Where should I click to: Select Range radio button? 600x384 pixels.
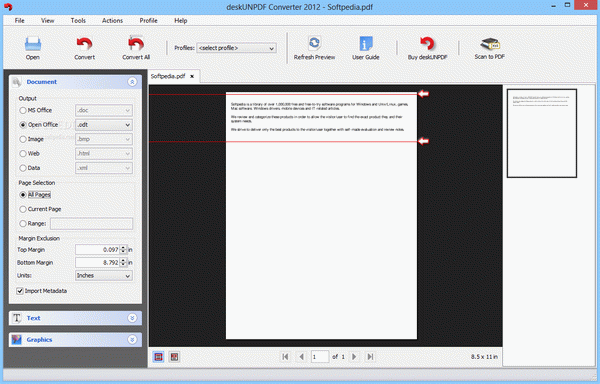pos(23,223)
